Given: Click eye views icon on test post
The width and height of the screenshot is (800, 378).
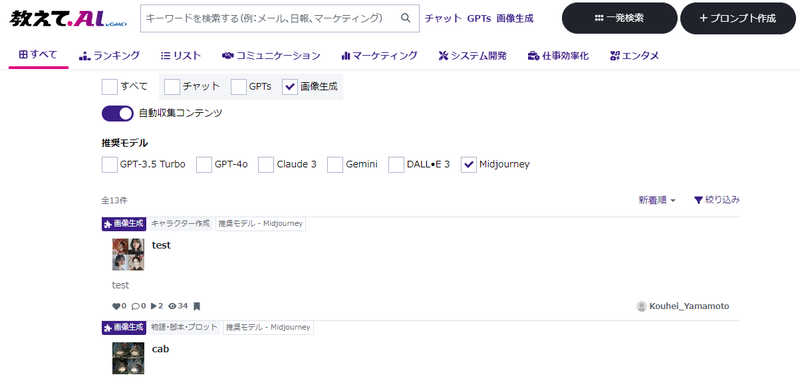Looking at the screenshot, I should tap(172, 306).
